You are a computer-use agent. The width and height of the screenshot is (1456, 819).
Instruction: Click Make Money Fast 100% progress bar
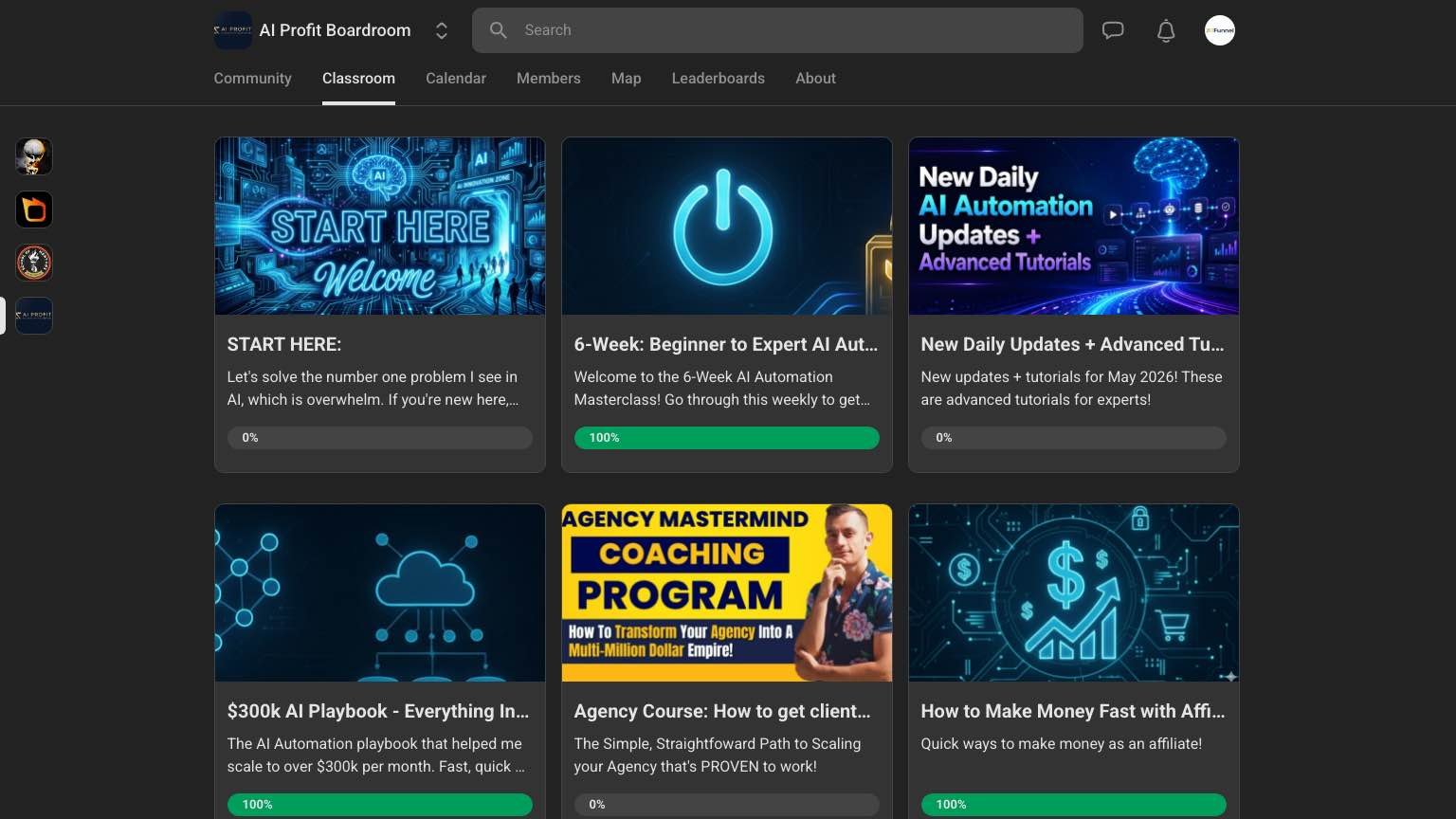1074,805
